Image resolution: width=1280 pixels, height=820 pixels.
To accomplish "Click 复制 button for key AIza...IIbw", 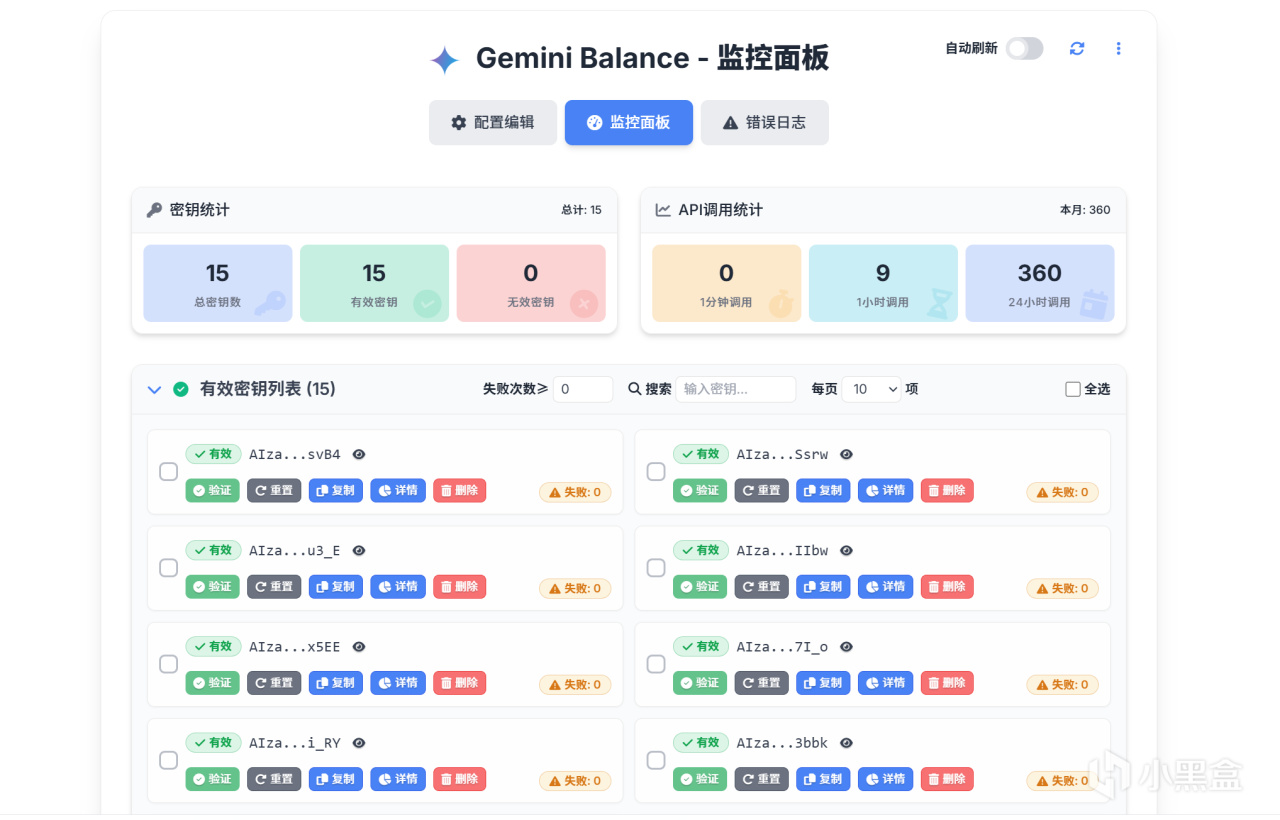I will point(823,587).
